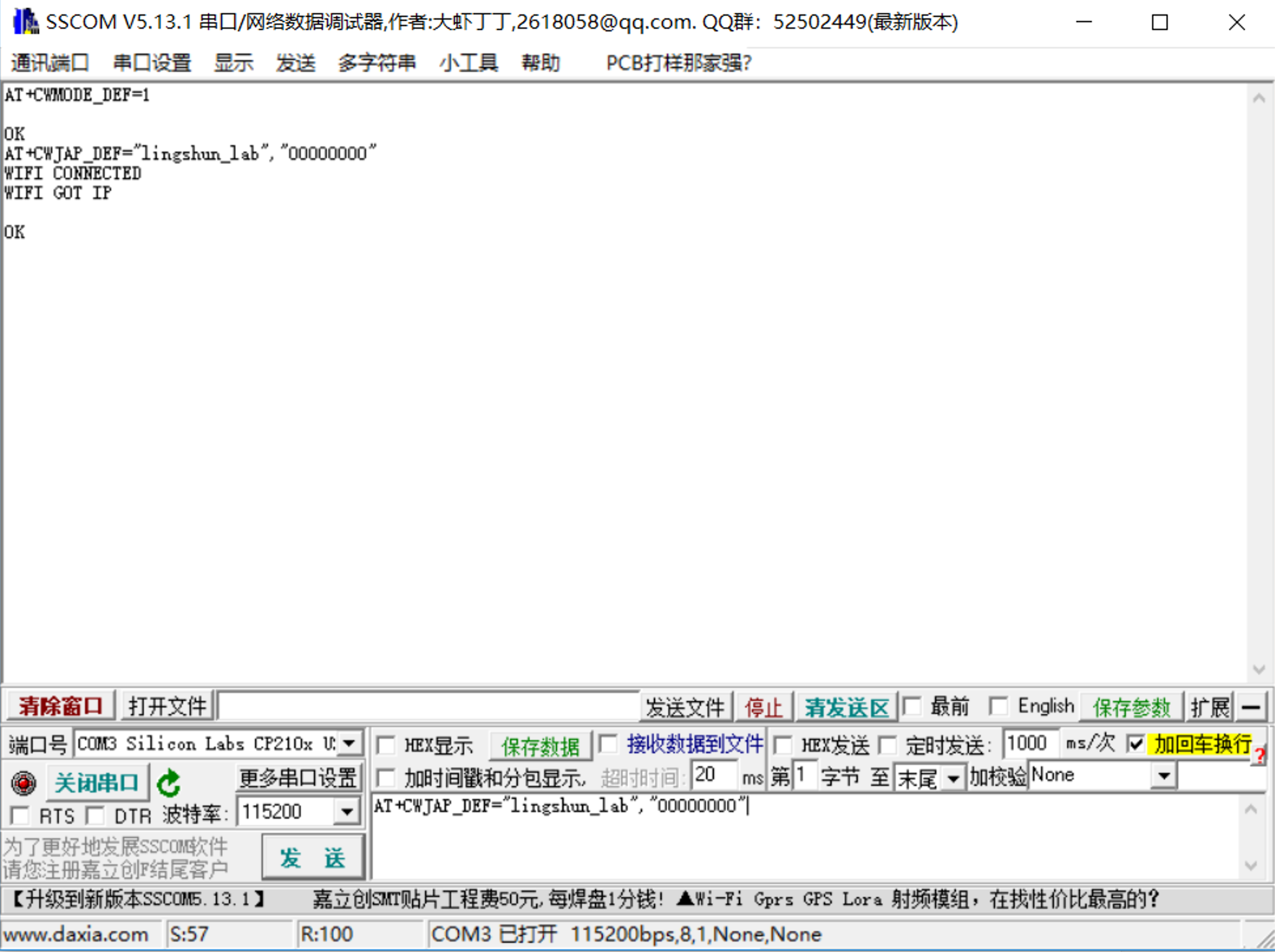Image resolution: width=1275 pixels, height=952 pixels.
Task: Click the green refresh ports icon
Action: (x=169, y=783)
